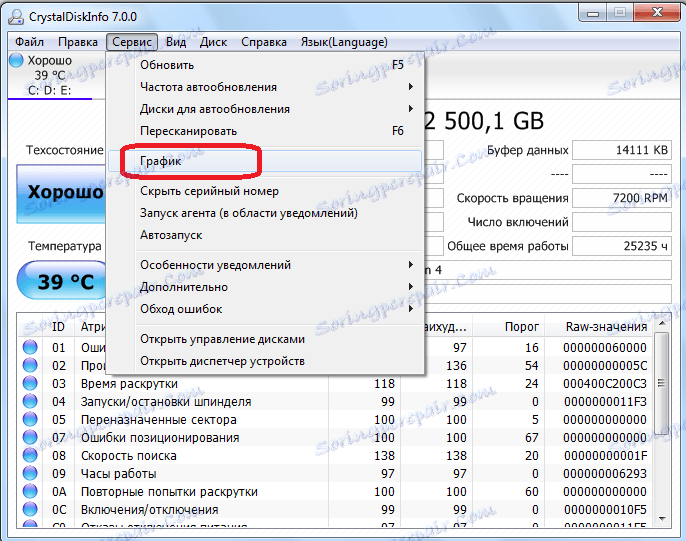This screenshot has height=541, width=686.
Task: Expand the Обход ошибок submenu
Action: point(265,309)
